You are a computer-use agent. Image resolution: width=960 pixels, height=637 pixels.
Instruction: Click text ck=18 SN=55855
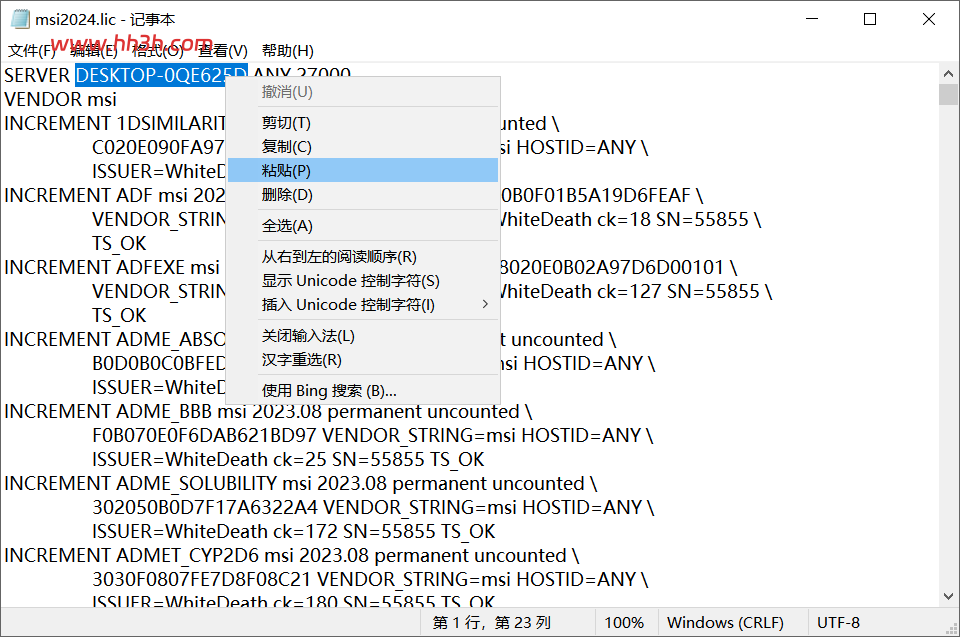pyautogui.click(x=672, y=219)
